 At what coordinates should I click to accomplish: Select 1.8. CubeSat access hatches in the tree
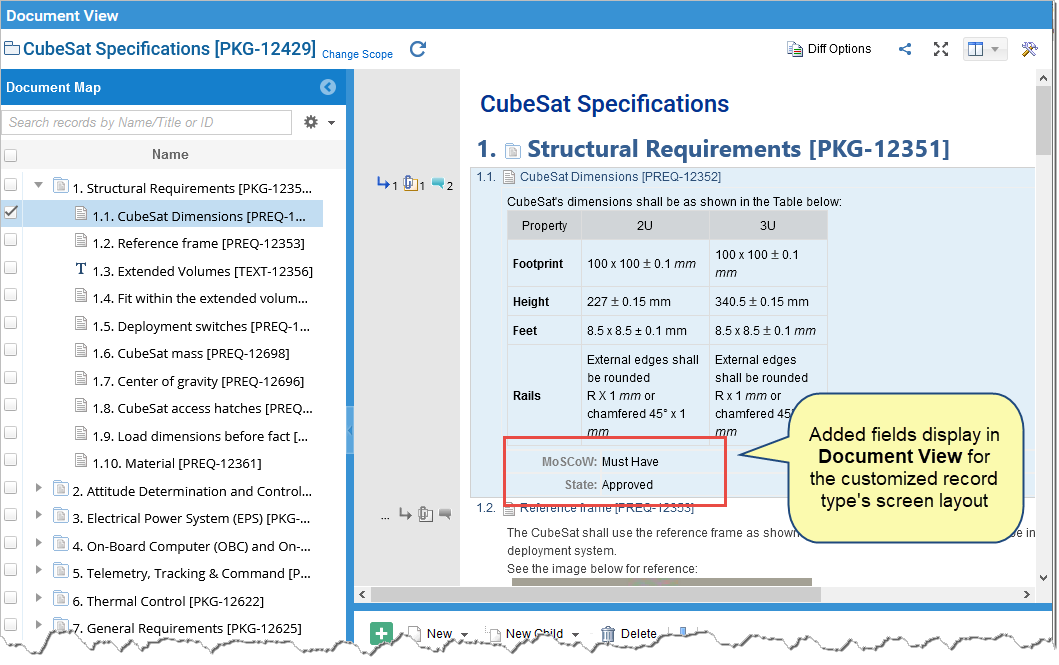pyautogui.click(x=203, y=408)
